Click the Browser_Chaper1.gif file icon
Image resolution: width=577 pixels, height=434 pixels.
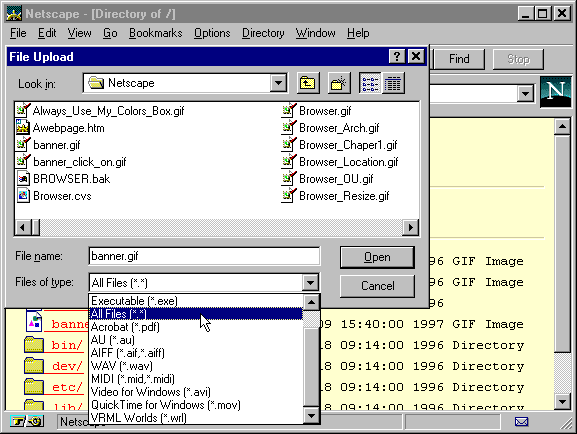(x=289, y=144)
